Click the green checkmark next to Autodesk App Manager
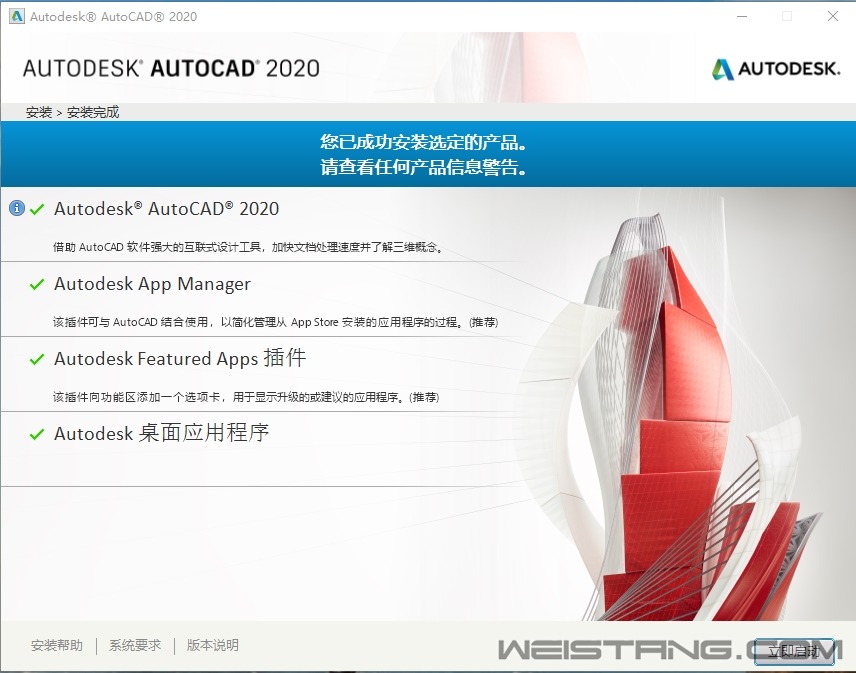 37,284
